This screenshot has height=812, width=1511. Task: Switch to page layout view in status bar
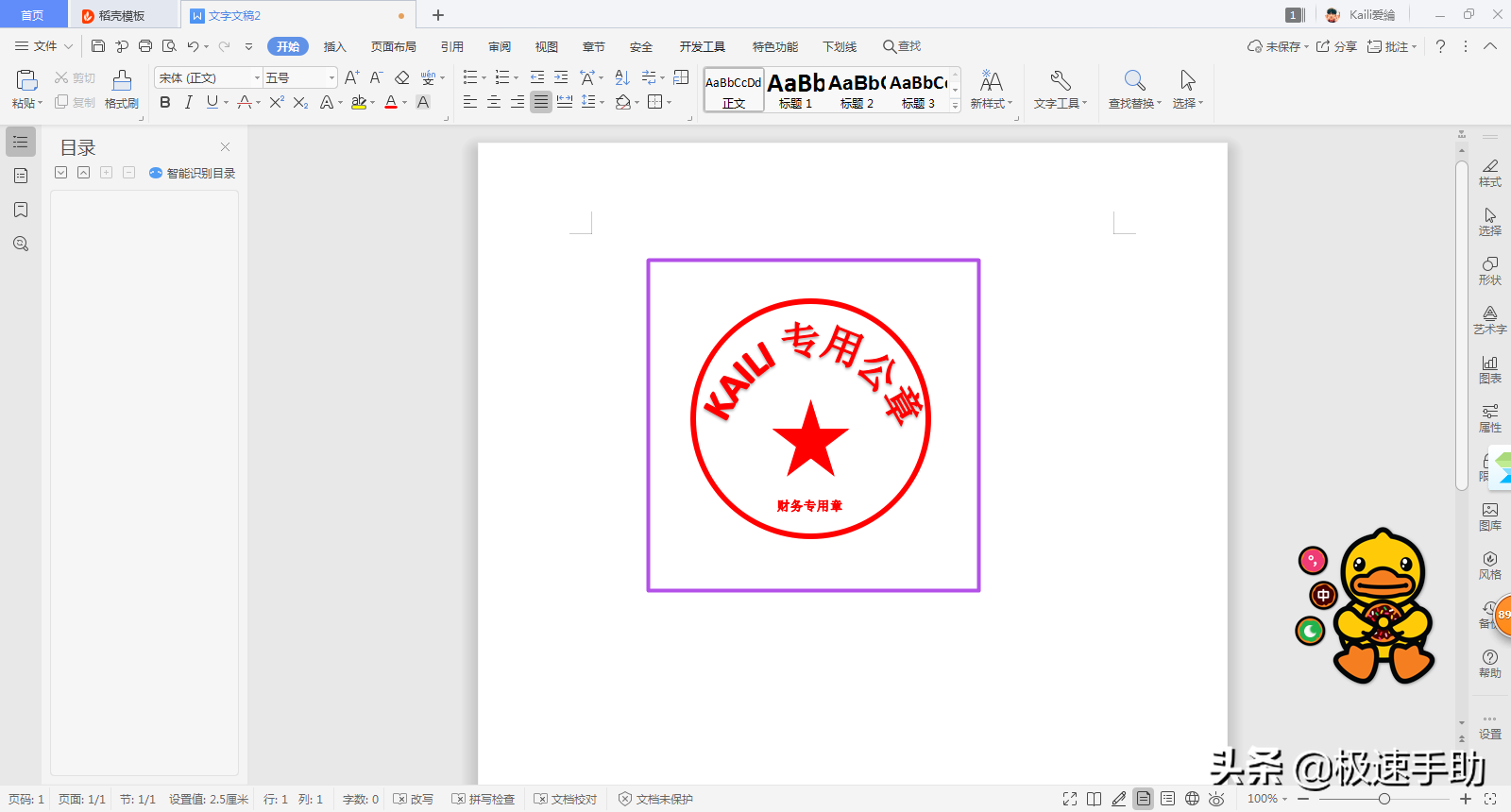(1144, 799)
